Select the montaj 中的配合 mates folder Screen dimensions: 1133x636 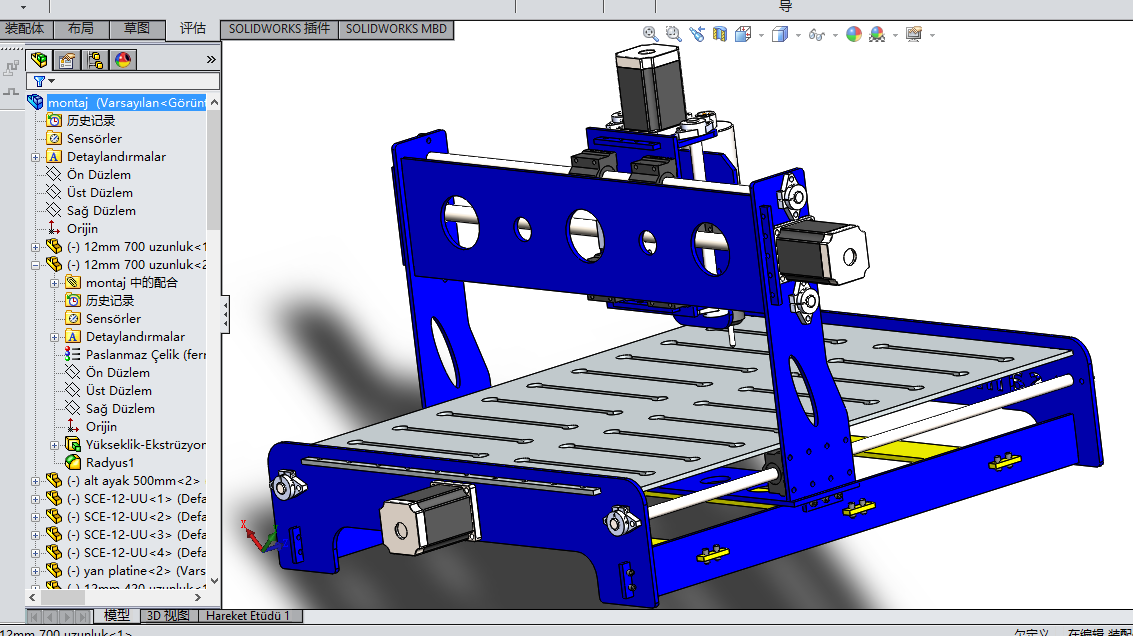pos(132,283)
